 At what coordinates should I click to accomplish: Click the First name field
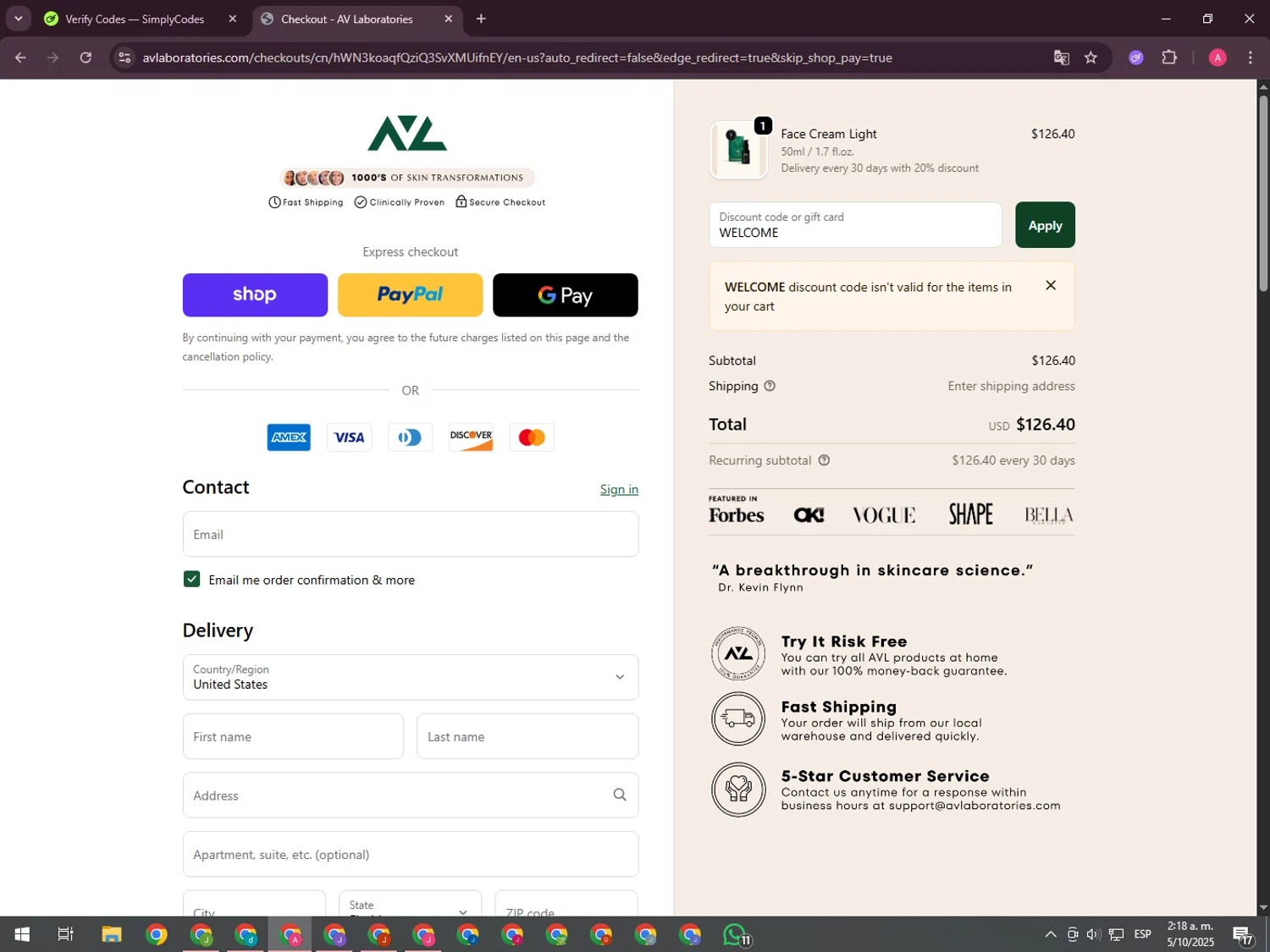coord(293,736)
